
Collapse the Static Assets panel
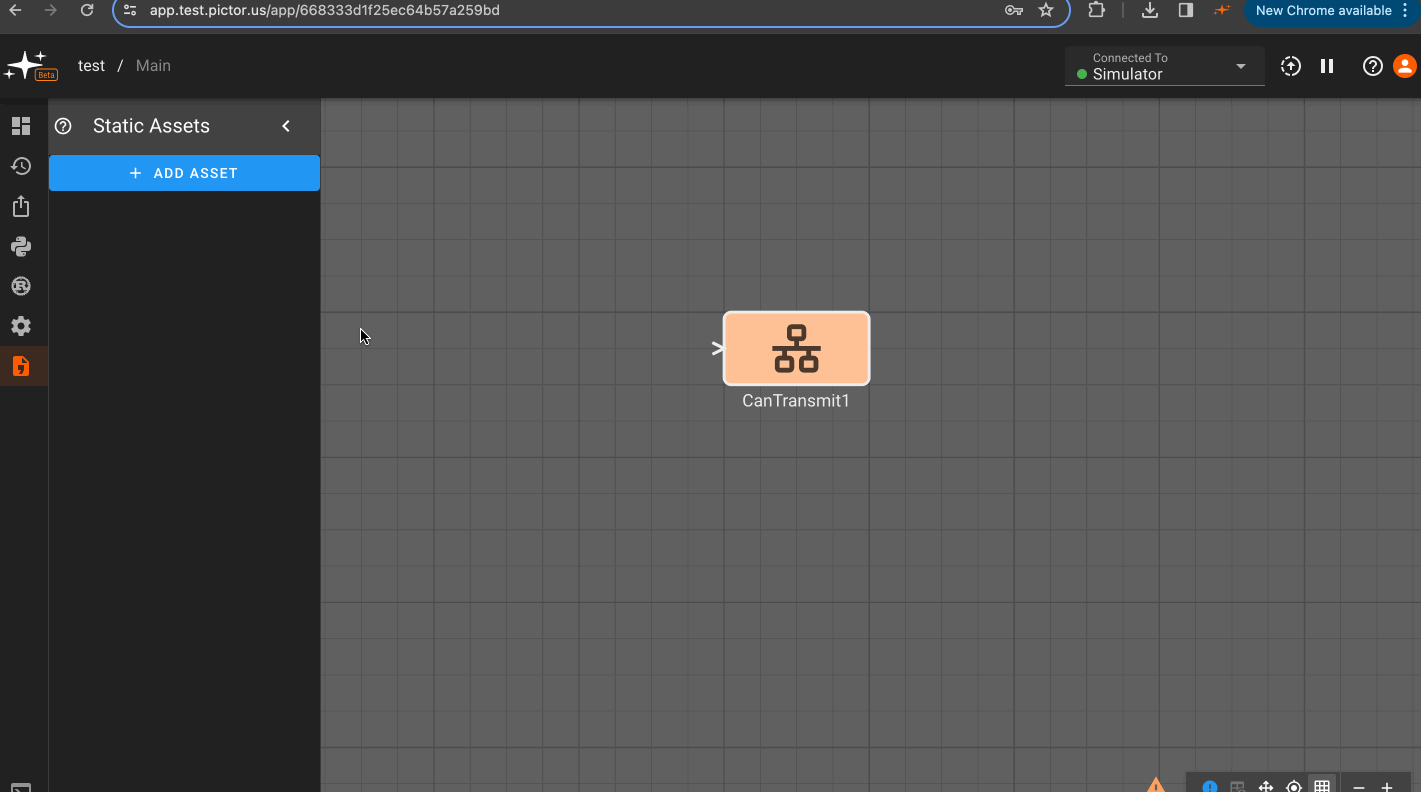pyautogui.click(x=286, y=126)
